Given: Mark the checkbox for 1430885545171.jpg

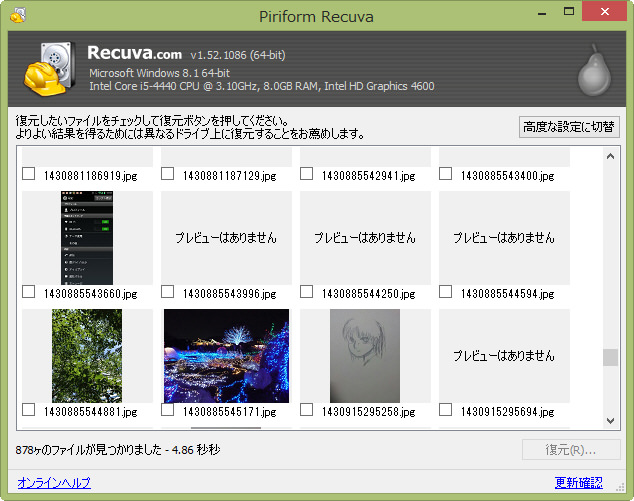Looking at the screenshot, I should (167, 410).
